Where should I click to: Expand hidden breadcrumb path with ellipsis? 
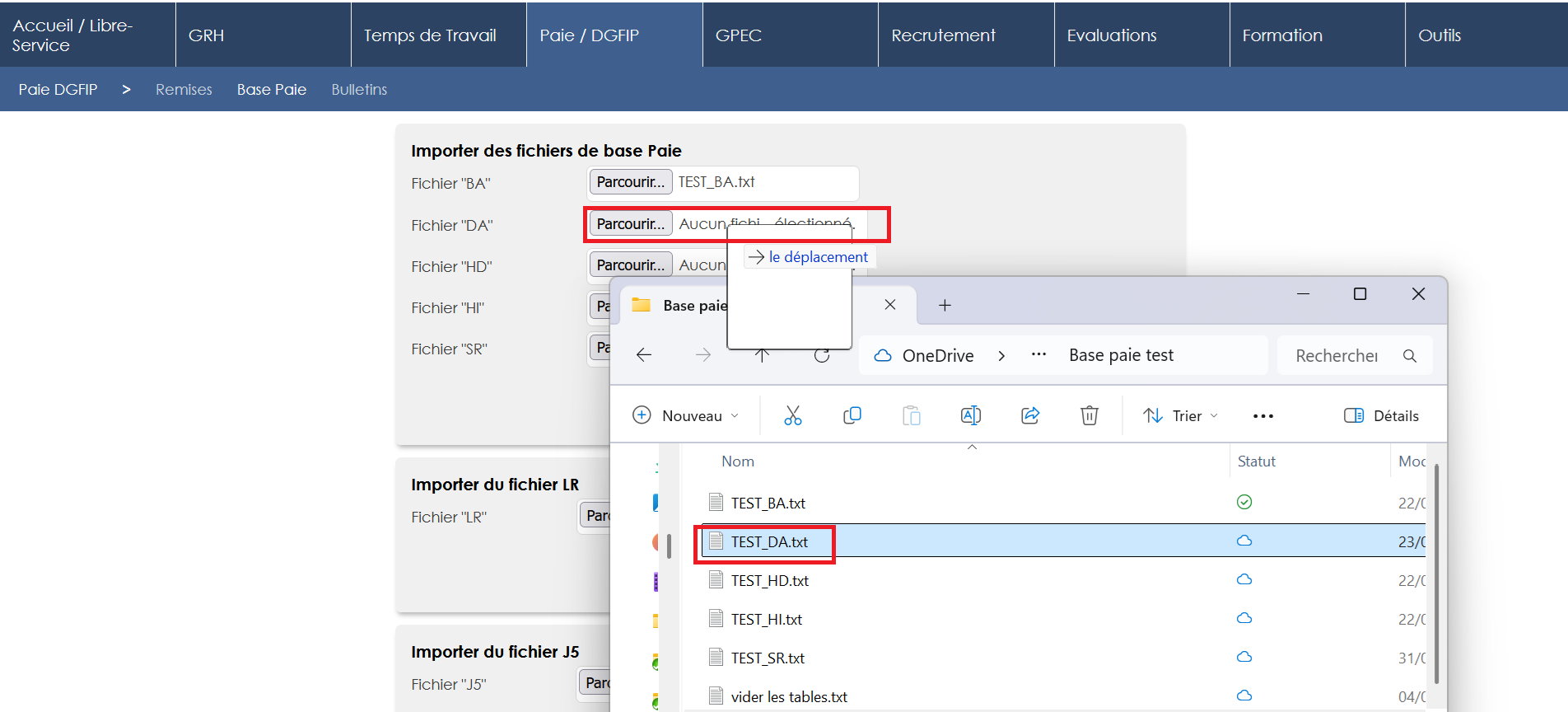point(1038,355)
